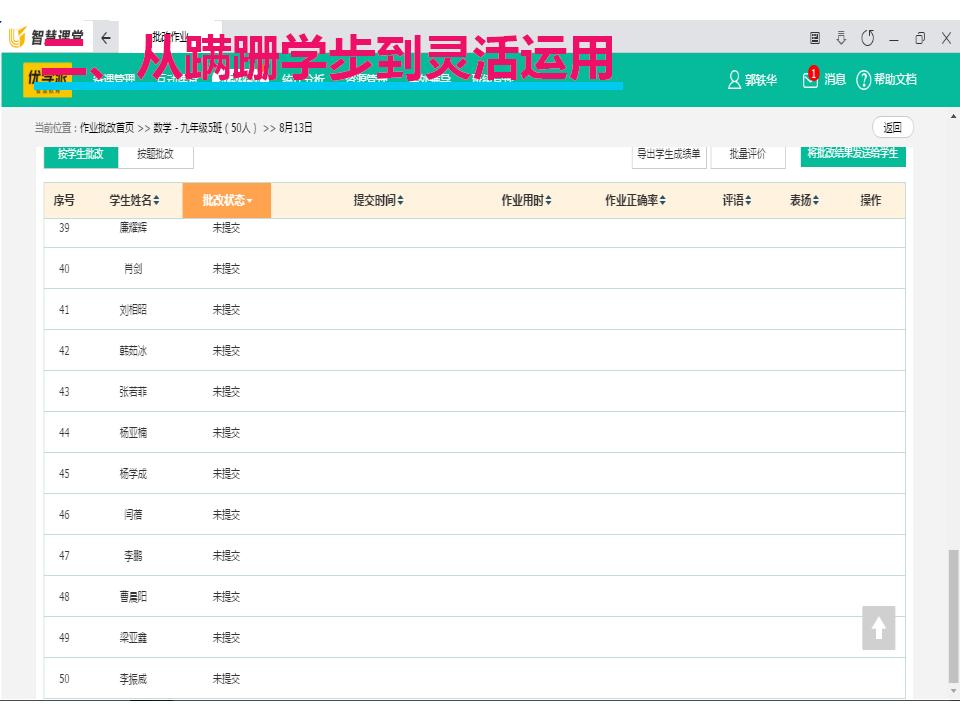960x720 pixels.
Task: Click the 返回 button
Action: pos(892,127)
